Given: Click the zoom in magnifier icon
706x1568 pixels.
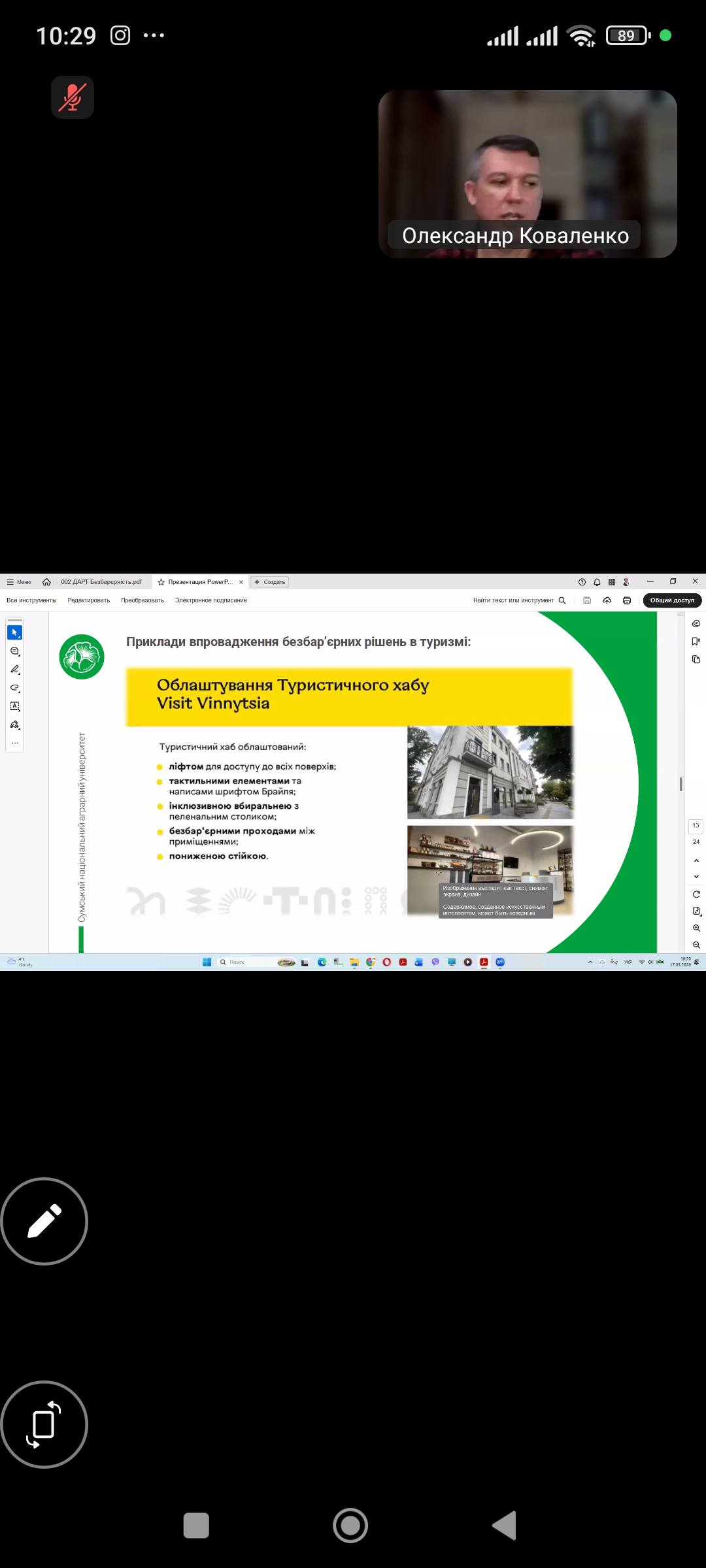Looking at the screenshot, I should 696,928.
